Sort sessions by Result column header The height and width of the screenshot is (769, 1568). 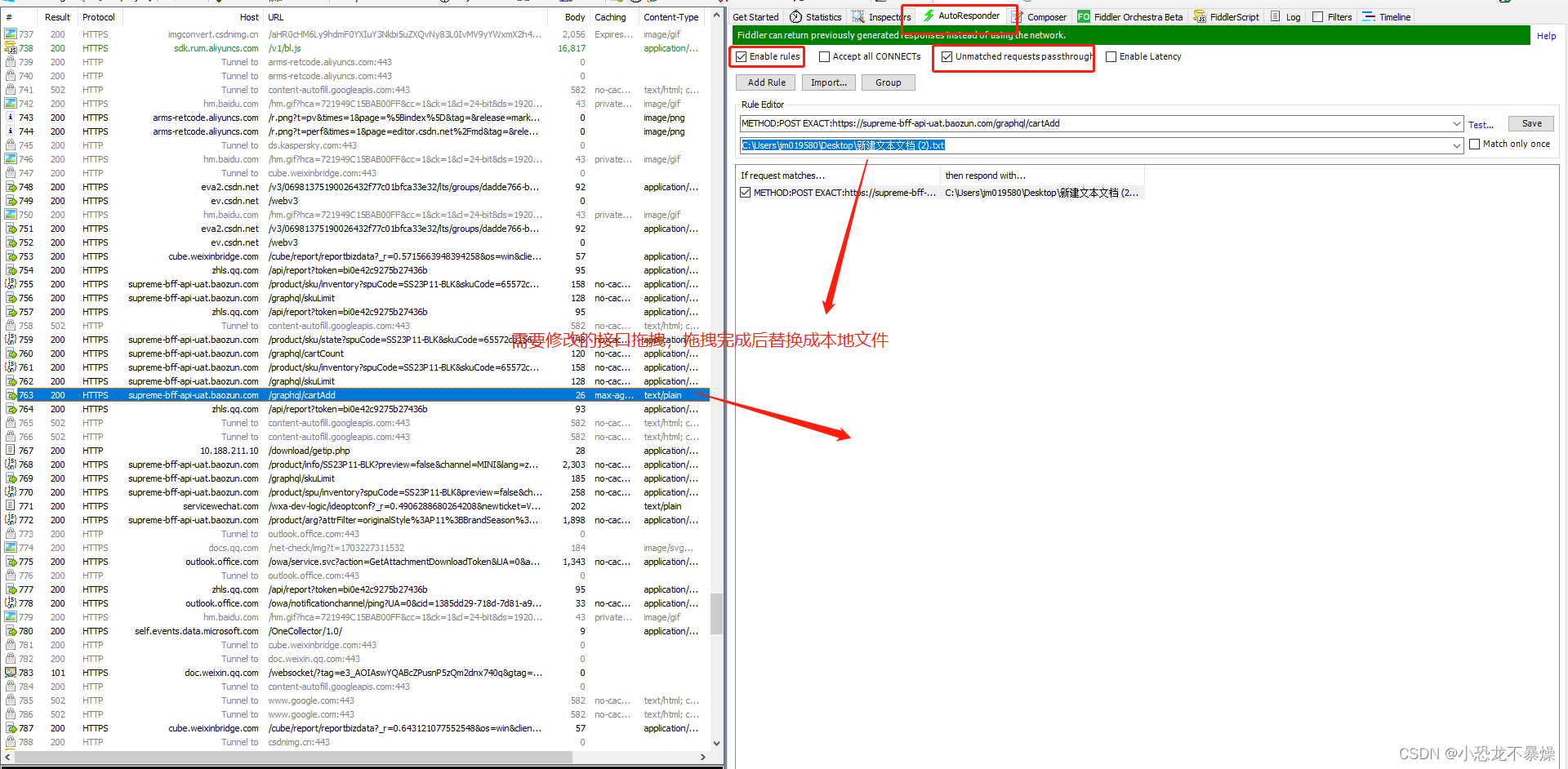(x=57, y=17)
